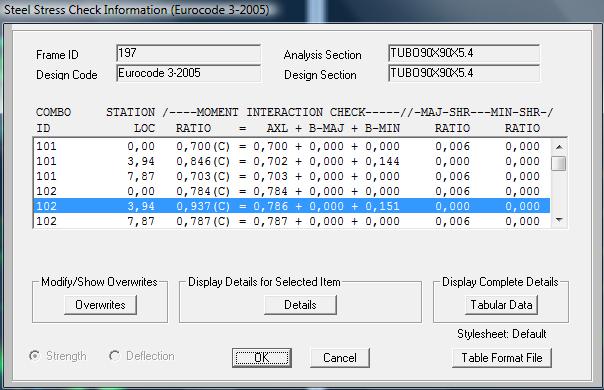Click the results list scrollbar thumb
The width and height of the screenshot is (604, 390).
point(559,163)
